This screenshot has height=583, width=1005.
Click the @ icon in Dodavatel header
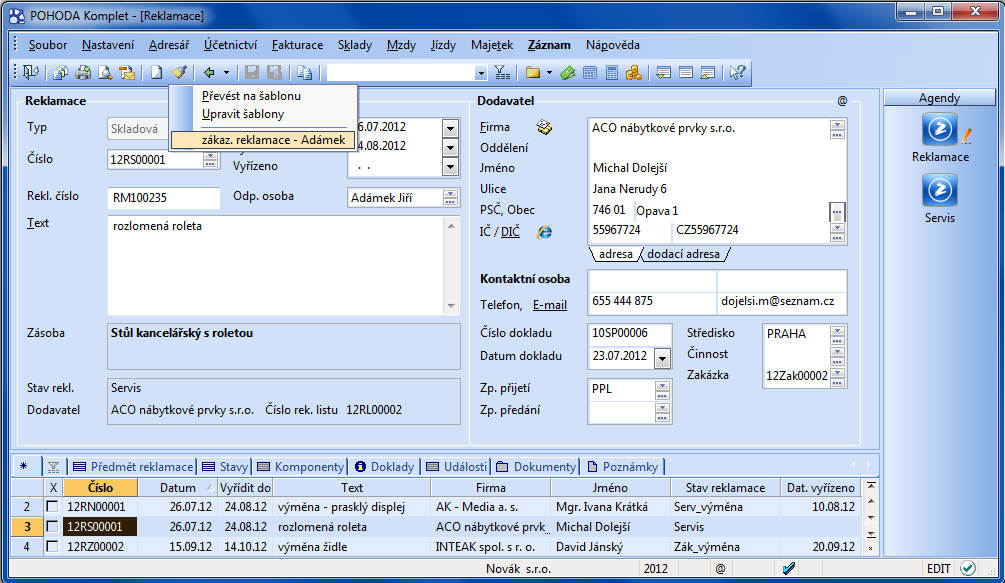tap(842, 101)
